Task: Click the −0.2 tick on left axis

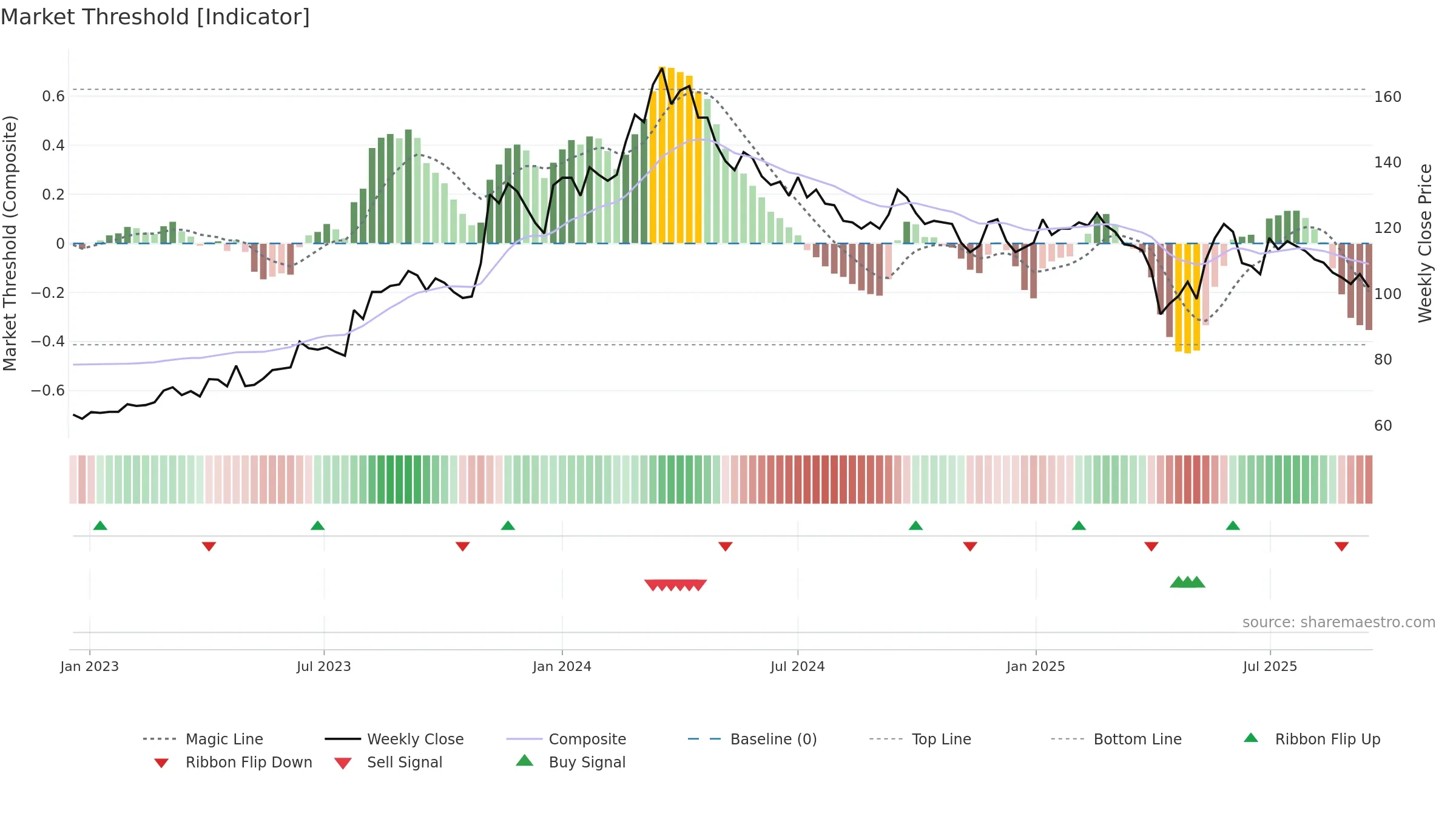Action: [48, 292]
